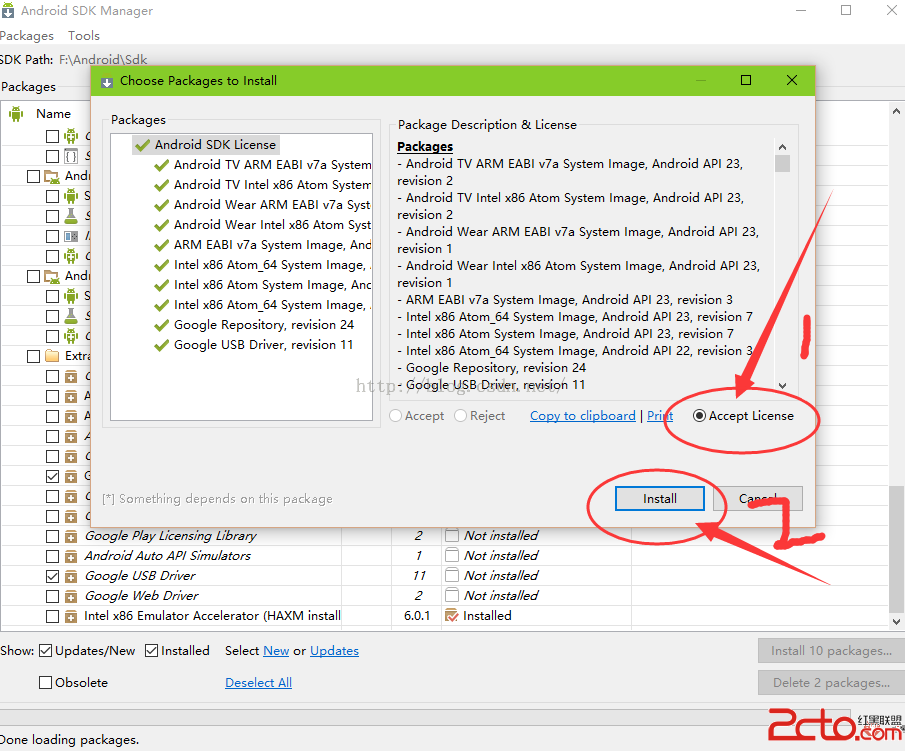Click Not installed status icon for Google USB Driver
This screenshot has width=905, height=751.
coord(452,576)
